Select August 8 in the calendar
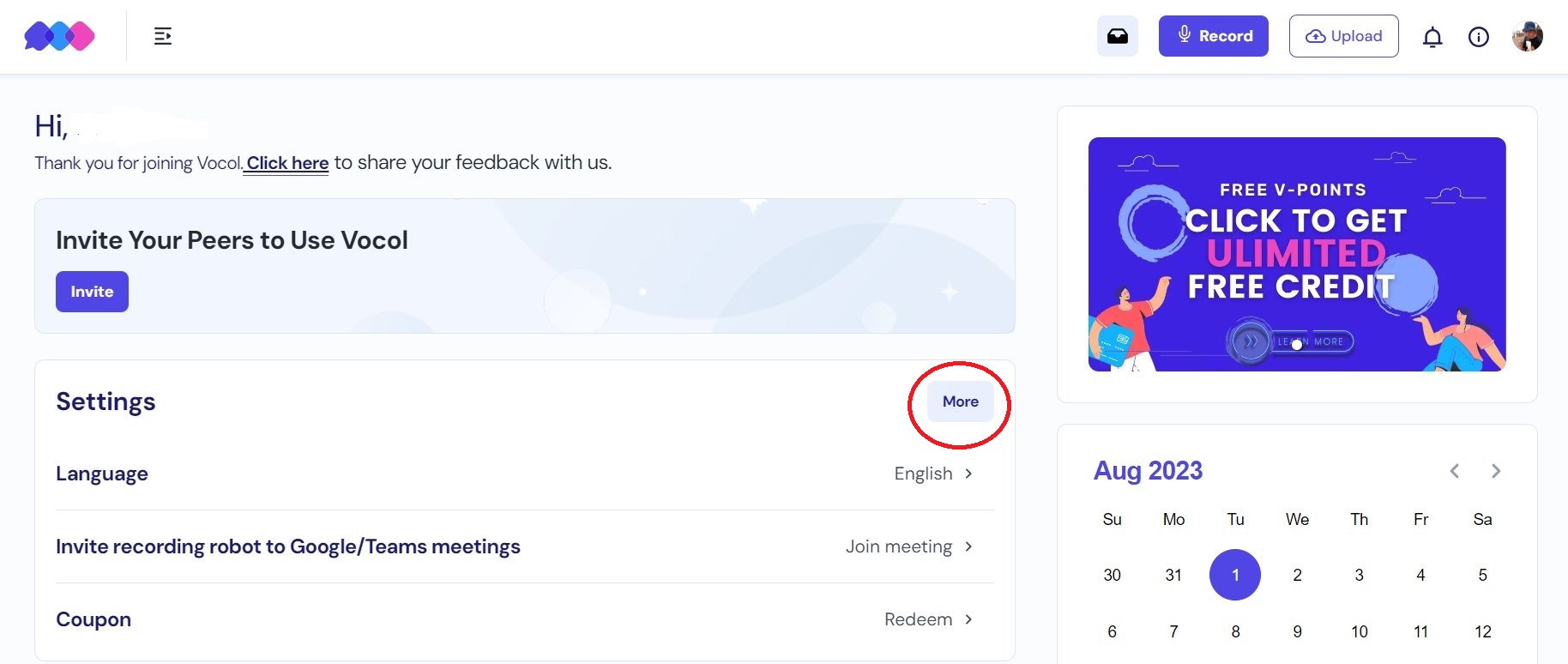This screenshot has width=1568, height=664. pos(1235,631)
